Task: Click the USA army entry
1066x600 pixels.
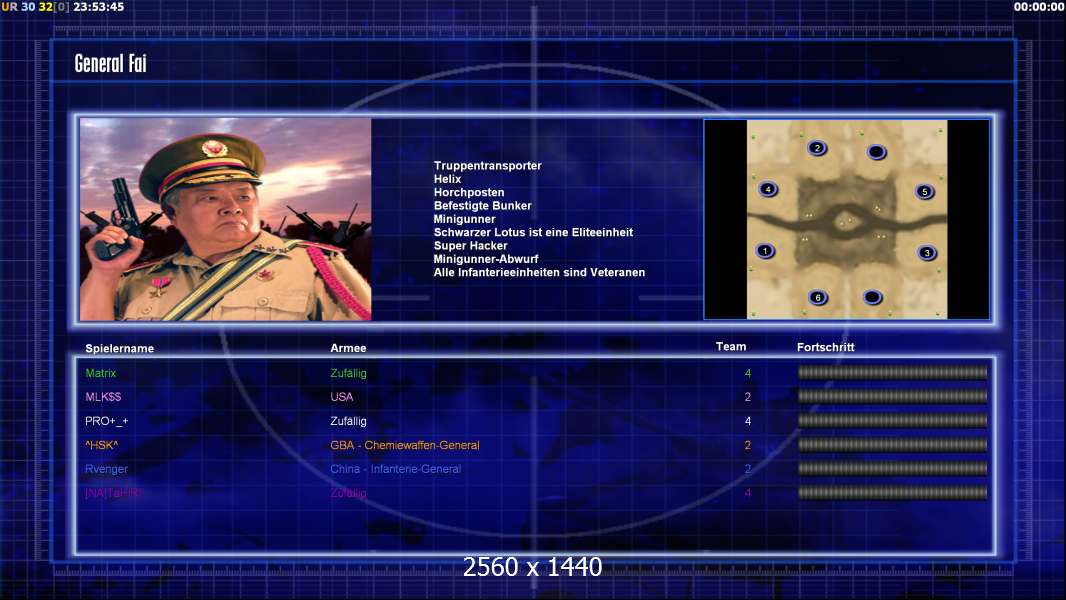Action: (341, 397)
